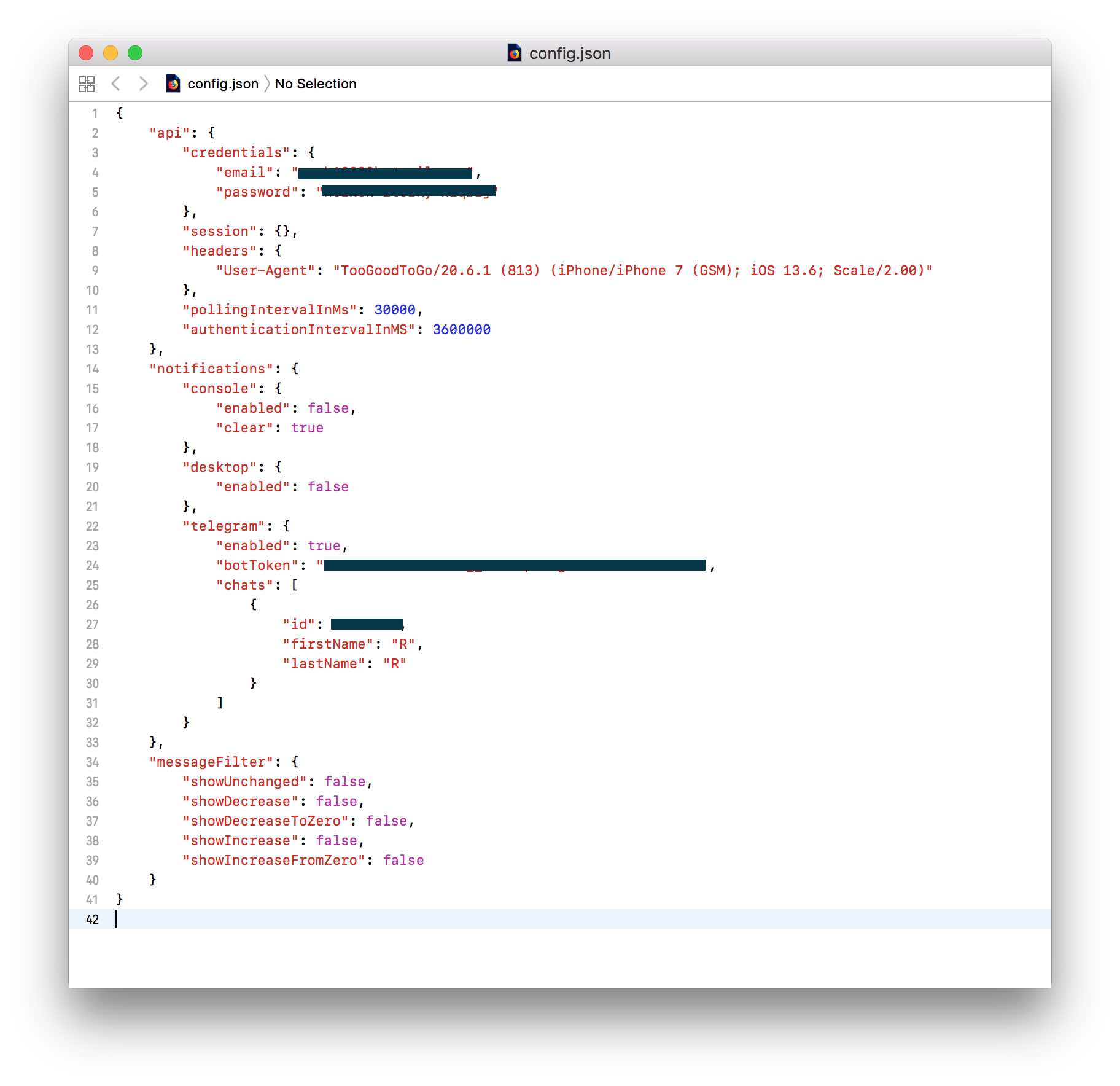Click the true value of telegram enabled
Screen dimensions: 1120x1086
pos(324,545)
